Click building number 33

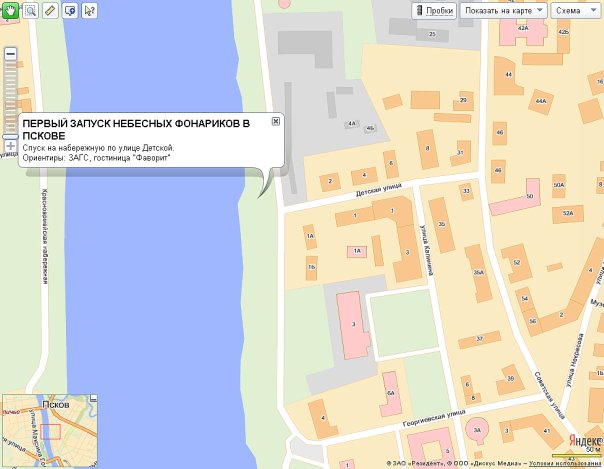pyautogui.click(x=466, y=191)
